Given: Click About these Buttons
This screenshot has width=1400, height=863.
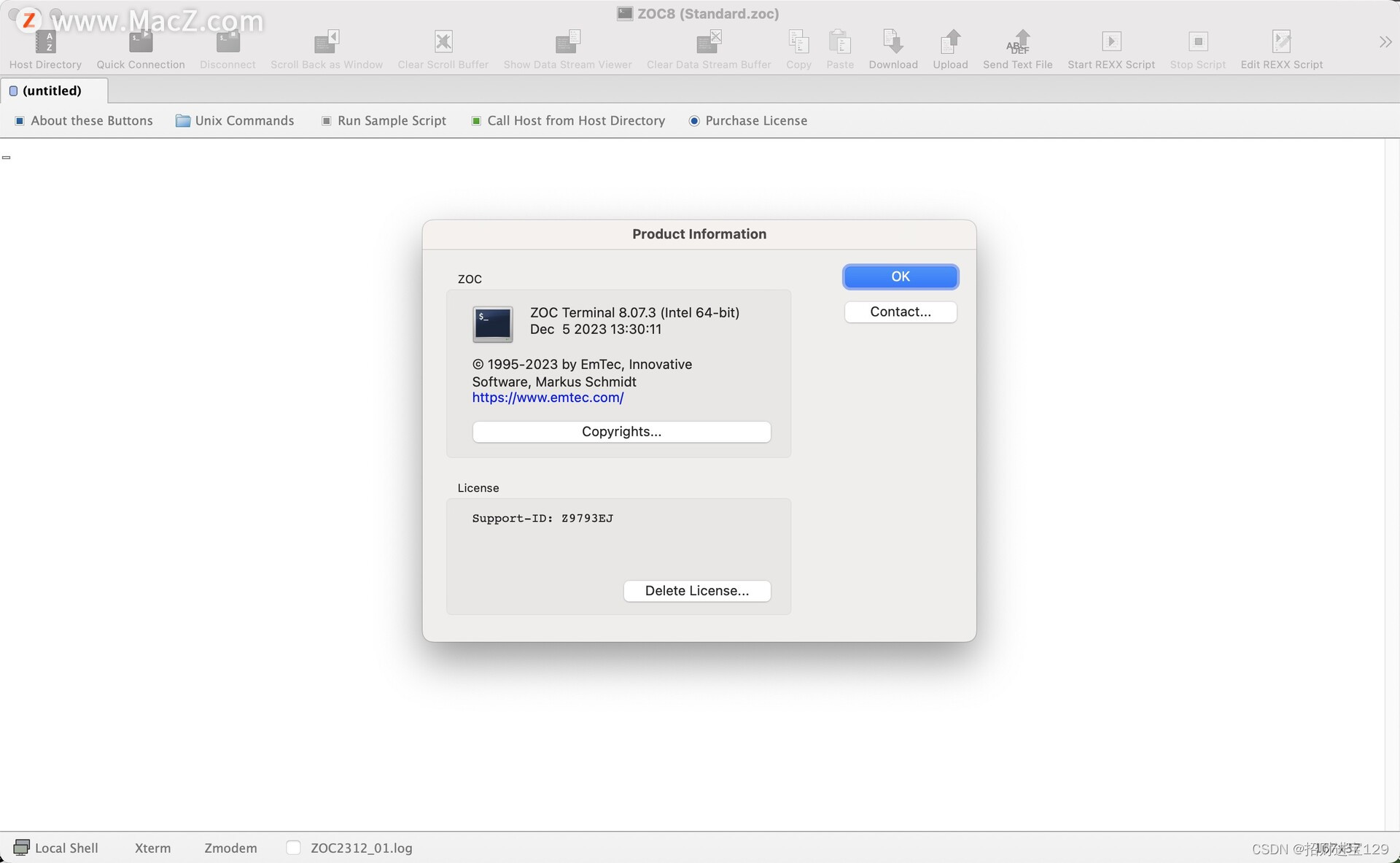Looking at the screenshot, I should pos(84,121).
